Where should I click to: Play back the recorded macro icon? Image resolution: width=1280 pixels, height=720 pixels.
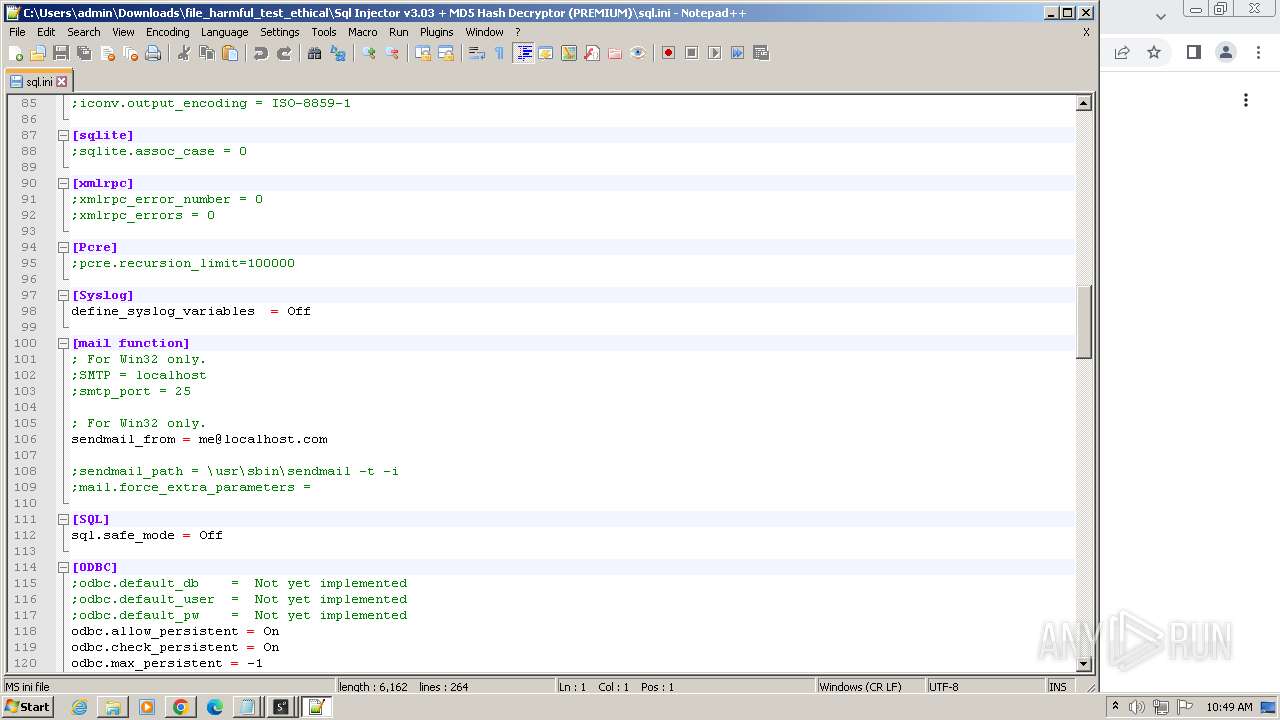[x=714, y=53]
